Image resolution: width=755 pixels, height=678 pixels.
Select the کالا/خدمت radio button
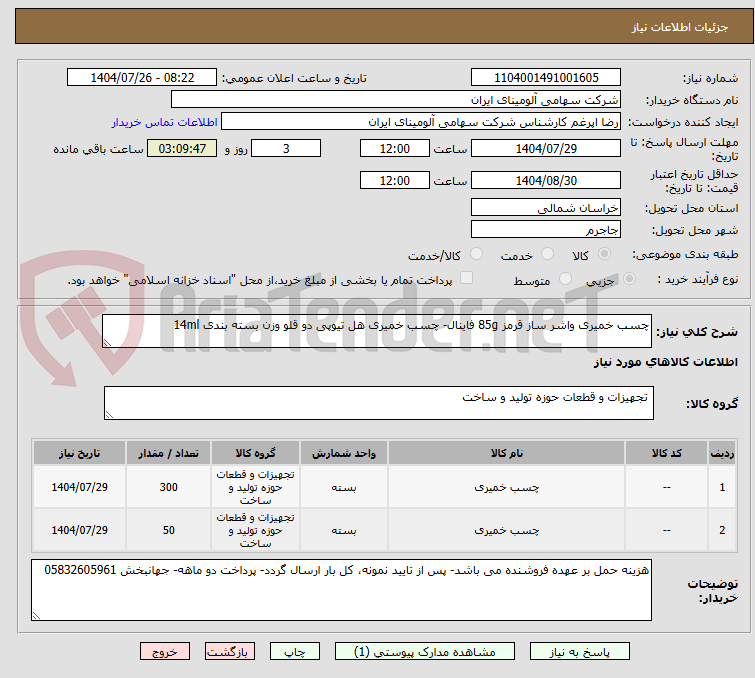point(476,253)
